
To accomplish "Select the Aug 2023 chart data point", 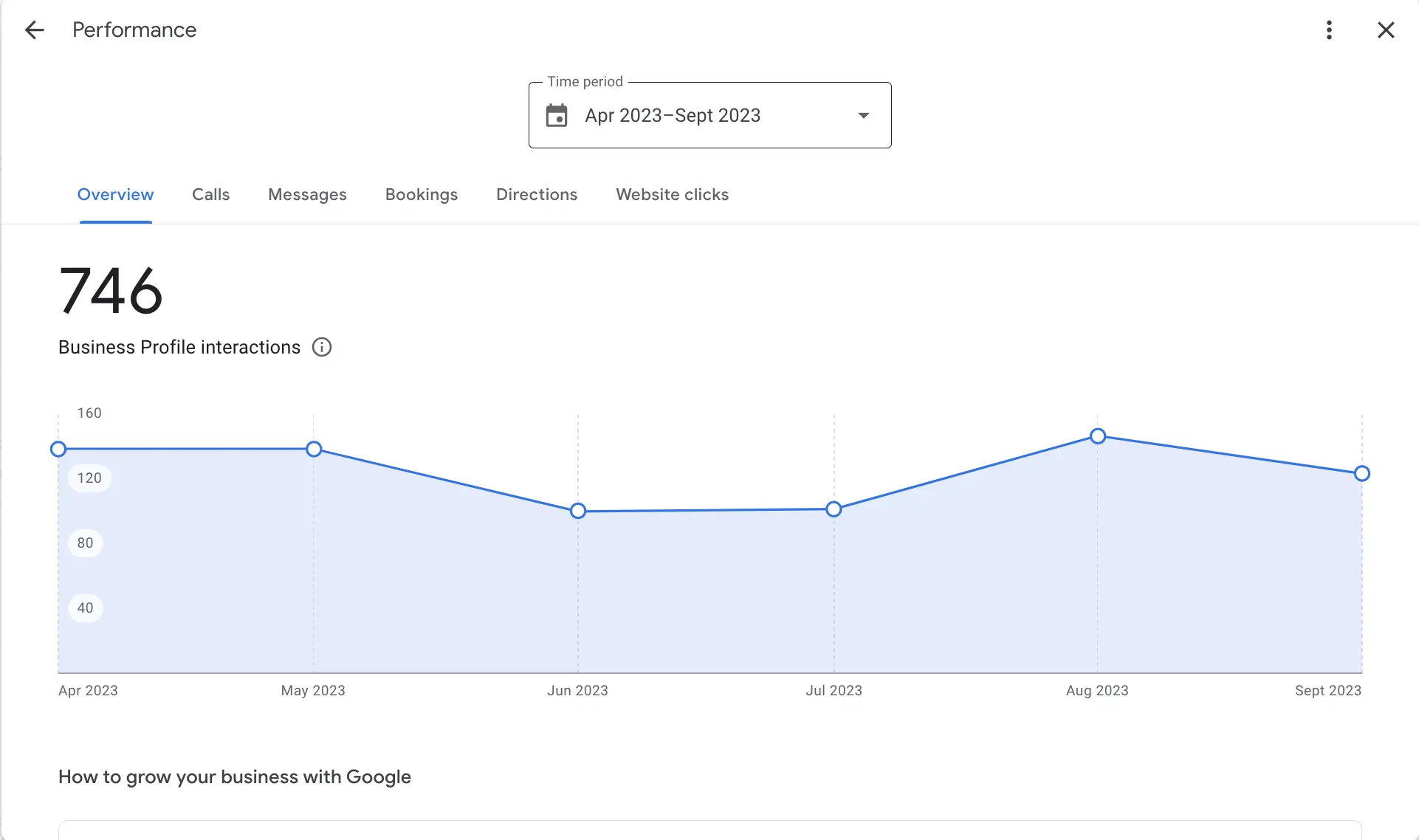I will pos(1098,436).
